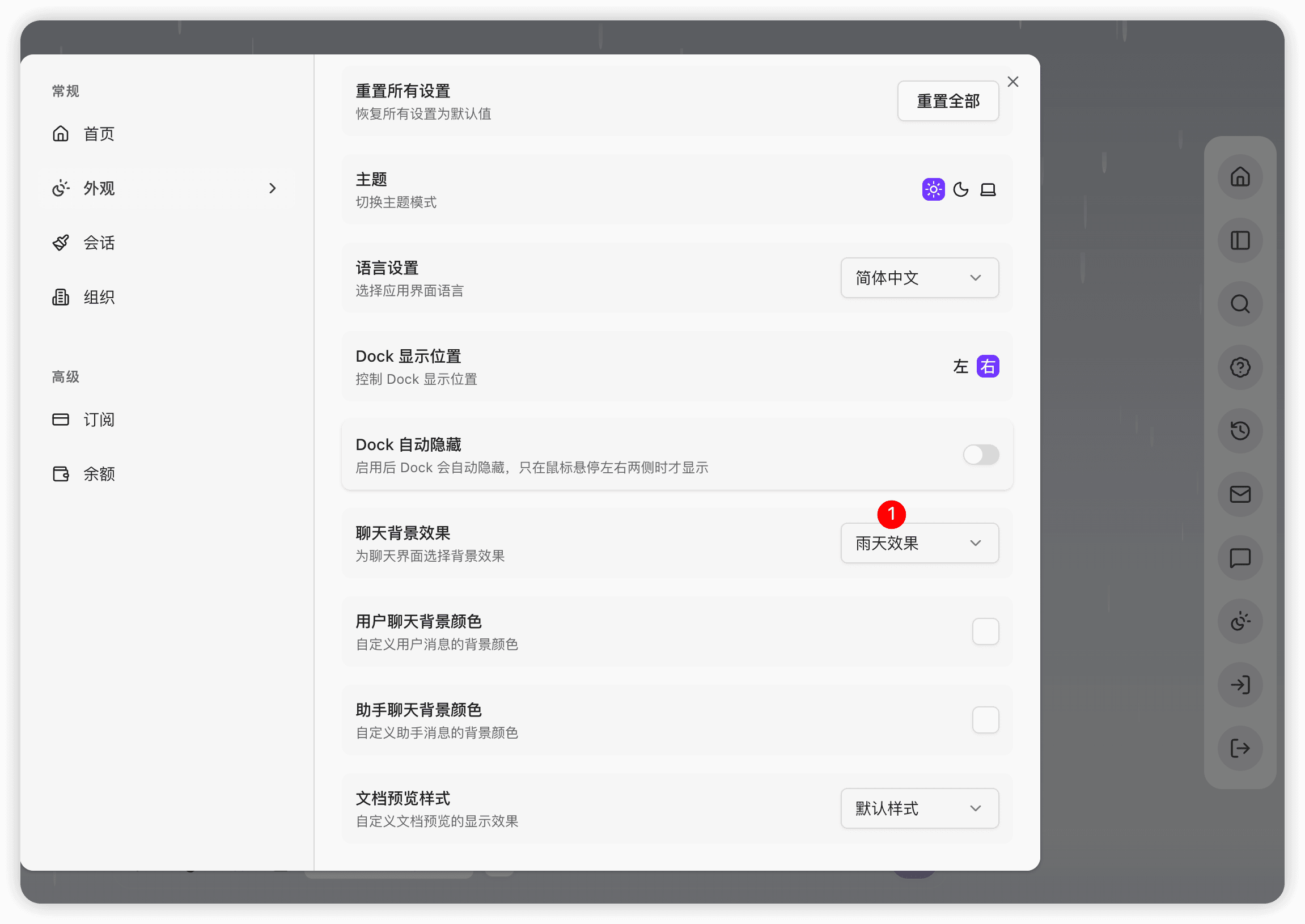This screenshot has width=1305, height=924.
Task: Check the 用户聊天背景颜色 checkbox
Action: point(985,631)
